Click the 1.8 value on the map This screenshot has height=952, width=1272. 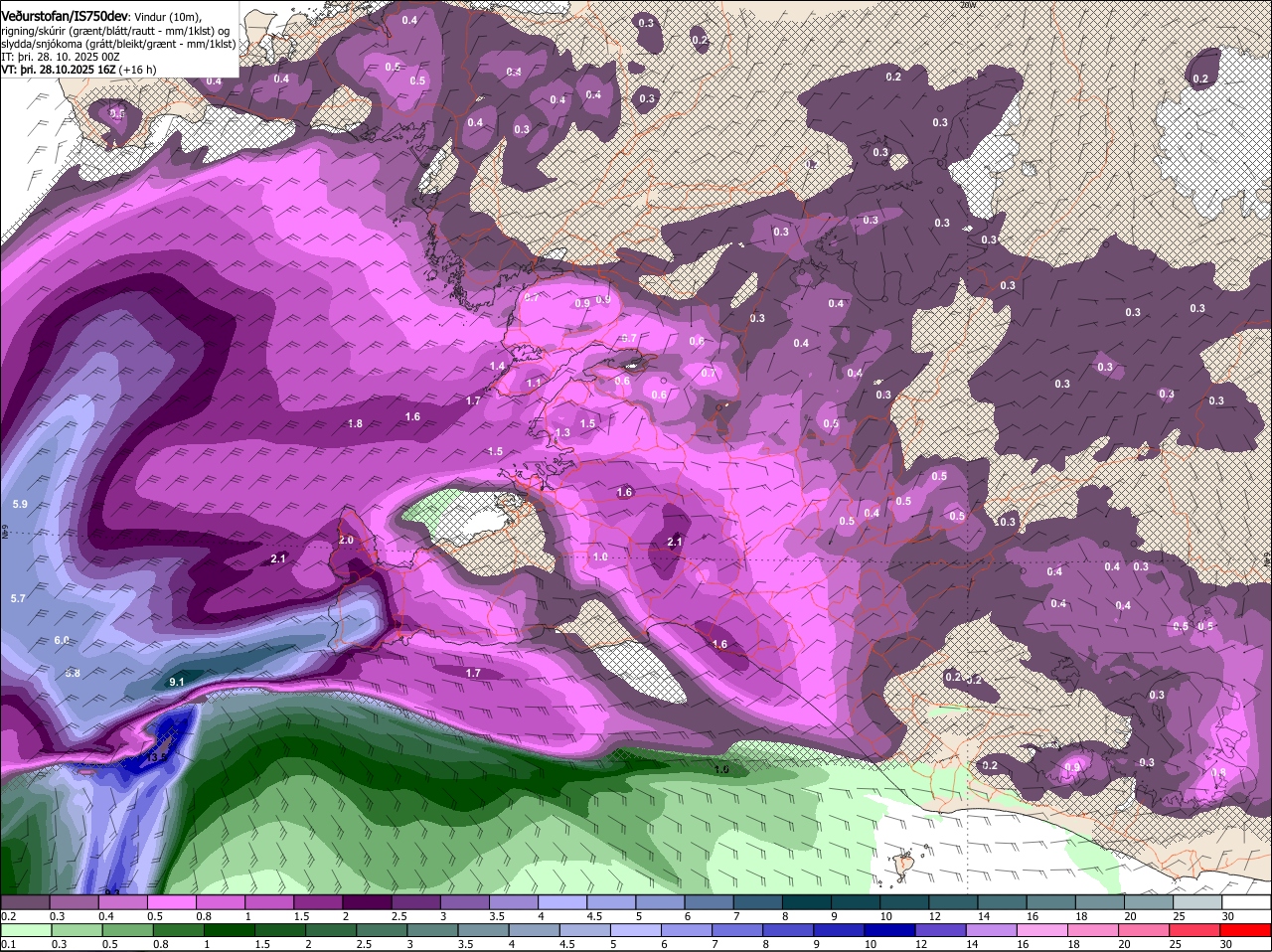(x=355, y=423)
